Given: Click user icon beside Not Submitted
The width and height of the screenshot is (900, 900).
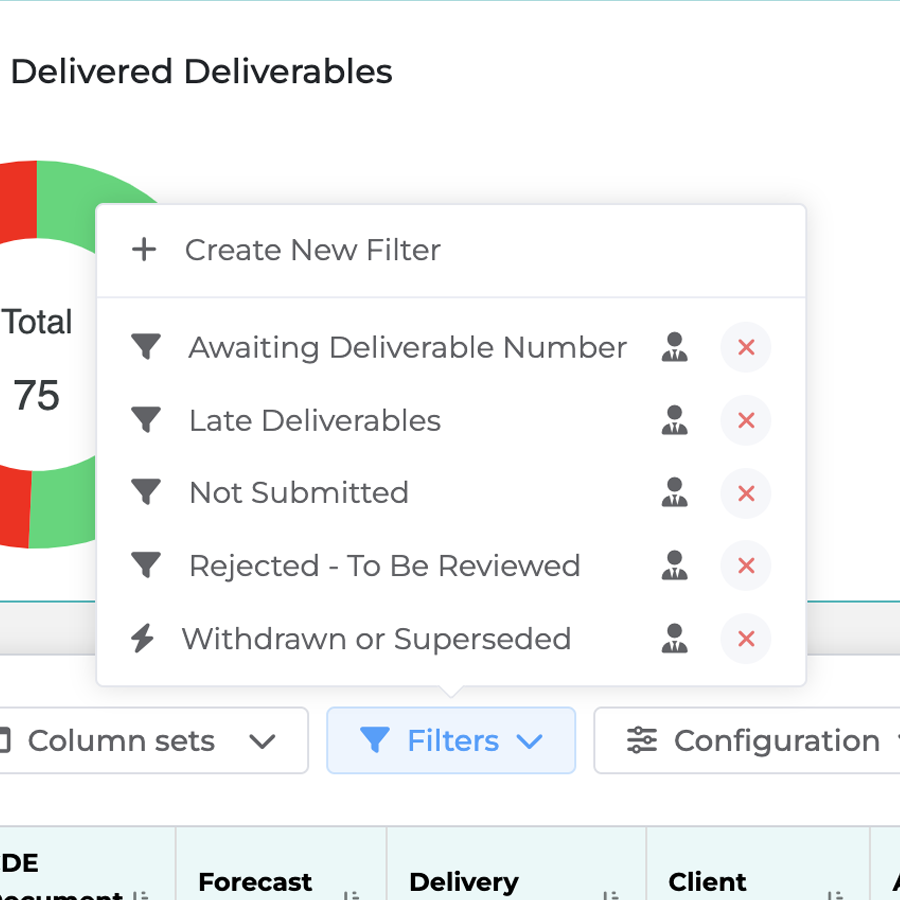Looking at the screenshot, I should coord(675,493).
